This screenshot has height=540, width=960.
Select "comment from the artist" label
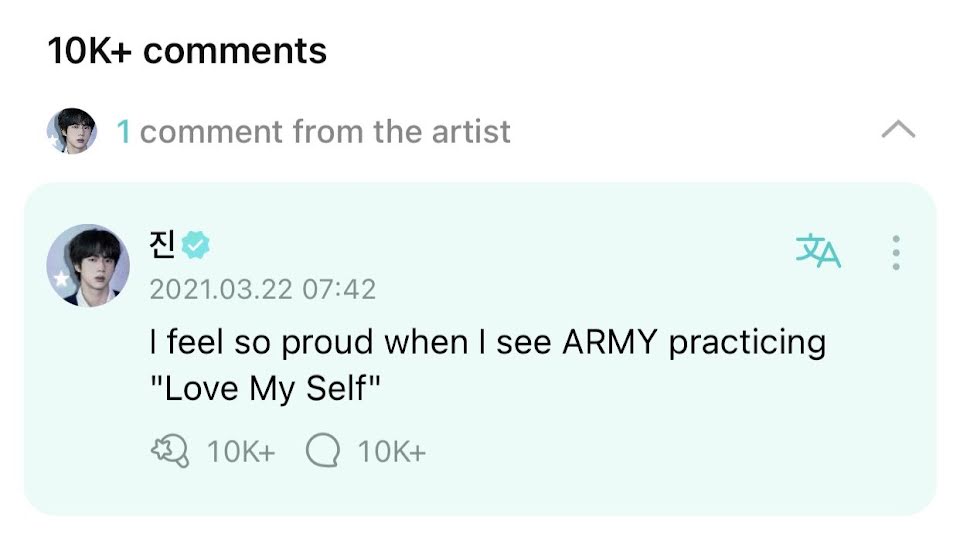pyautogui.click(x=325, y=131)
